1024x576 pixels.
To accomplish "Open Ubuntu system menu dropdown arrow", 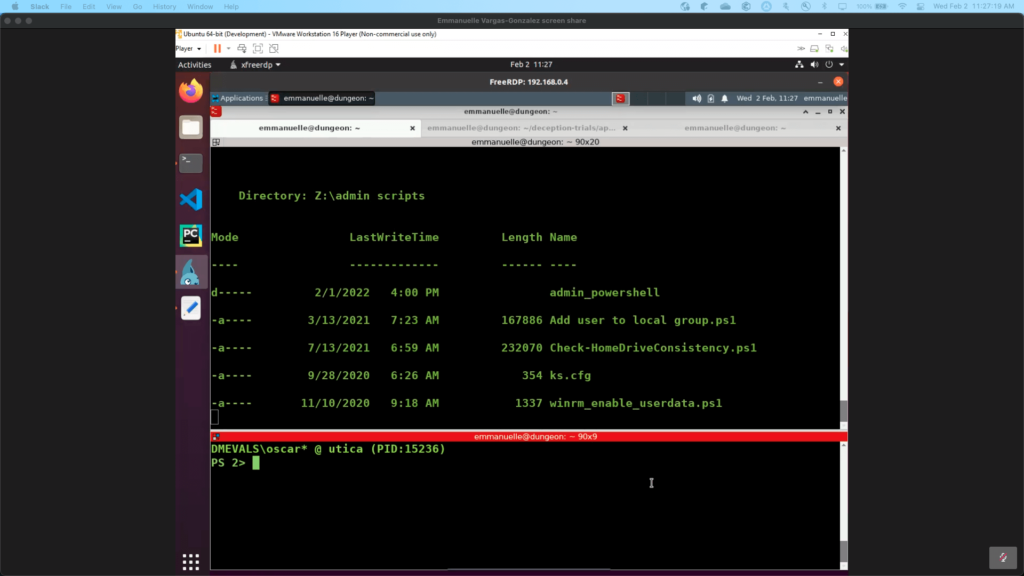I will (x=842, y=65).
